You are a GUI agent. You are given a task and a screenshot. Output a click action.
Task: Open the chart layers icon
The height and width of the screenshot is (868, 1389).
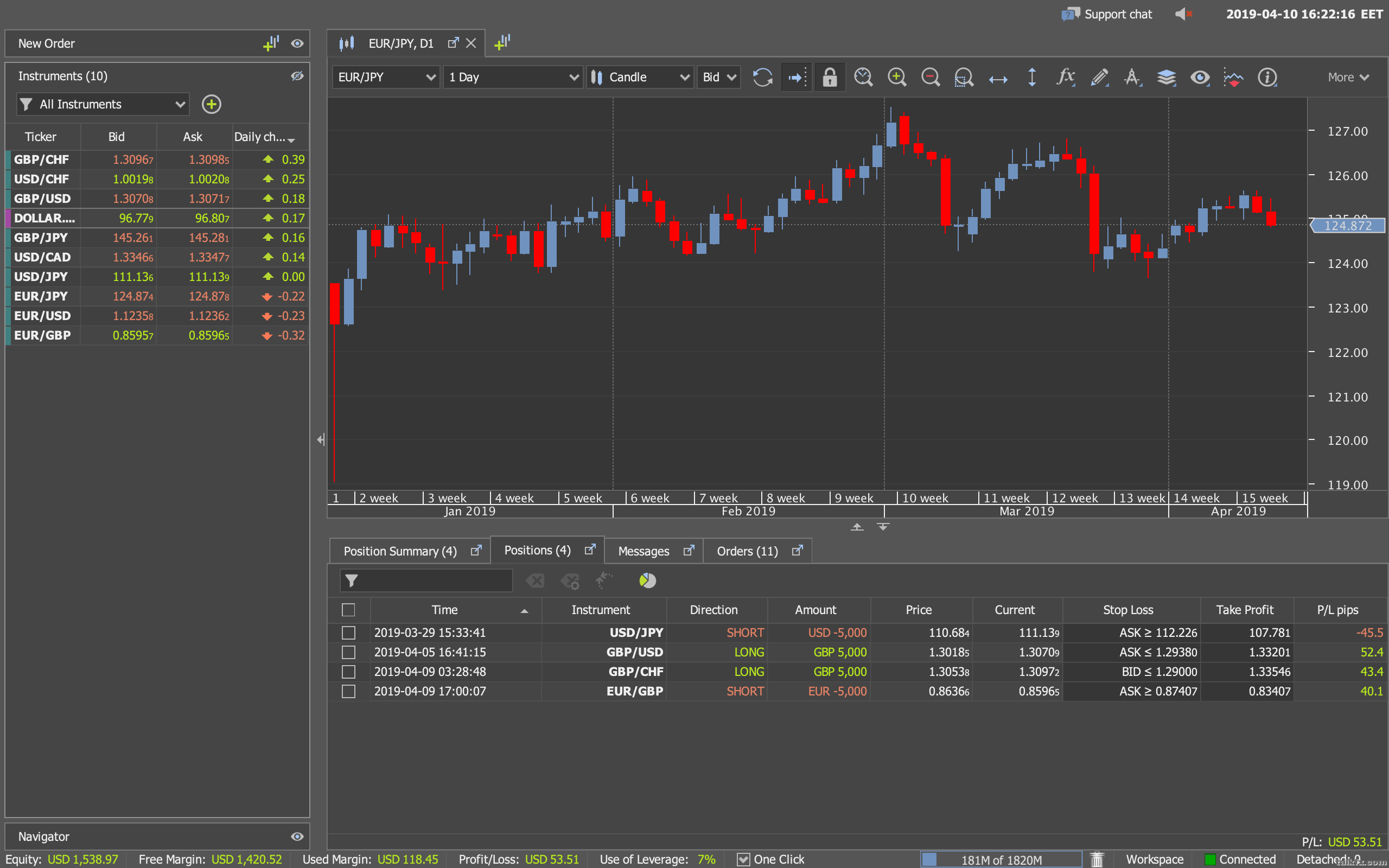click(x=1167, y=77)
